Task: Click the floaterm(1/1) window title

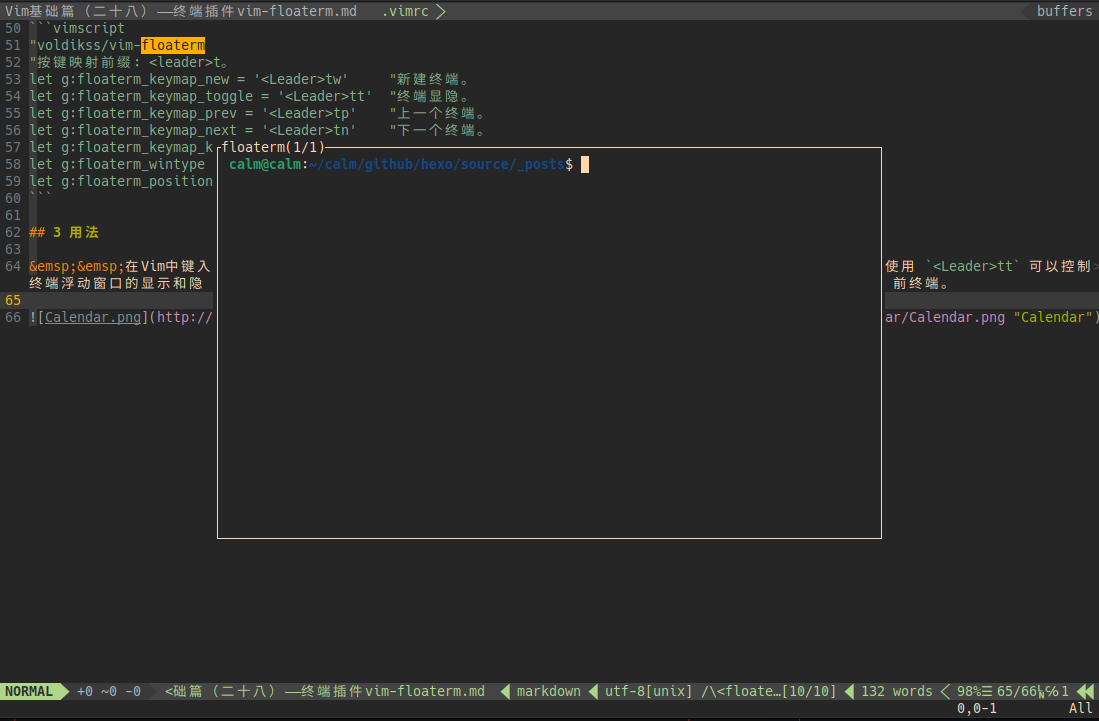Action: click(x=273, y=147)
